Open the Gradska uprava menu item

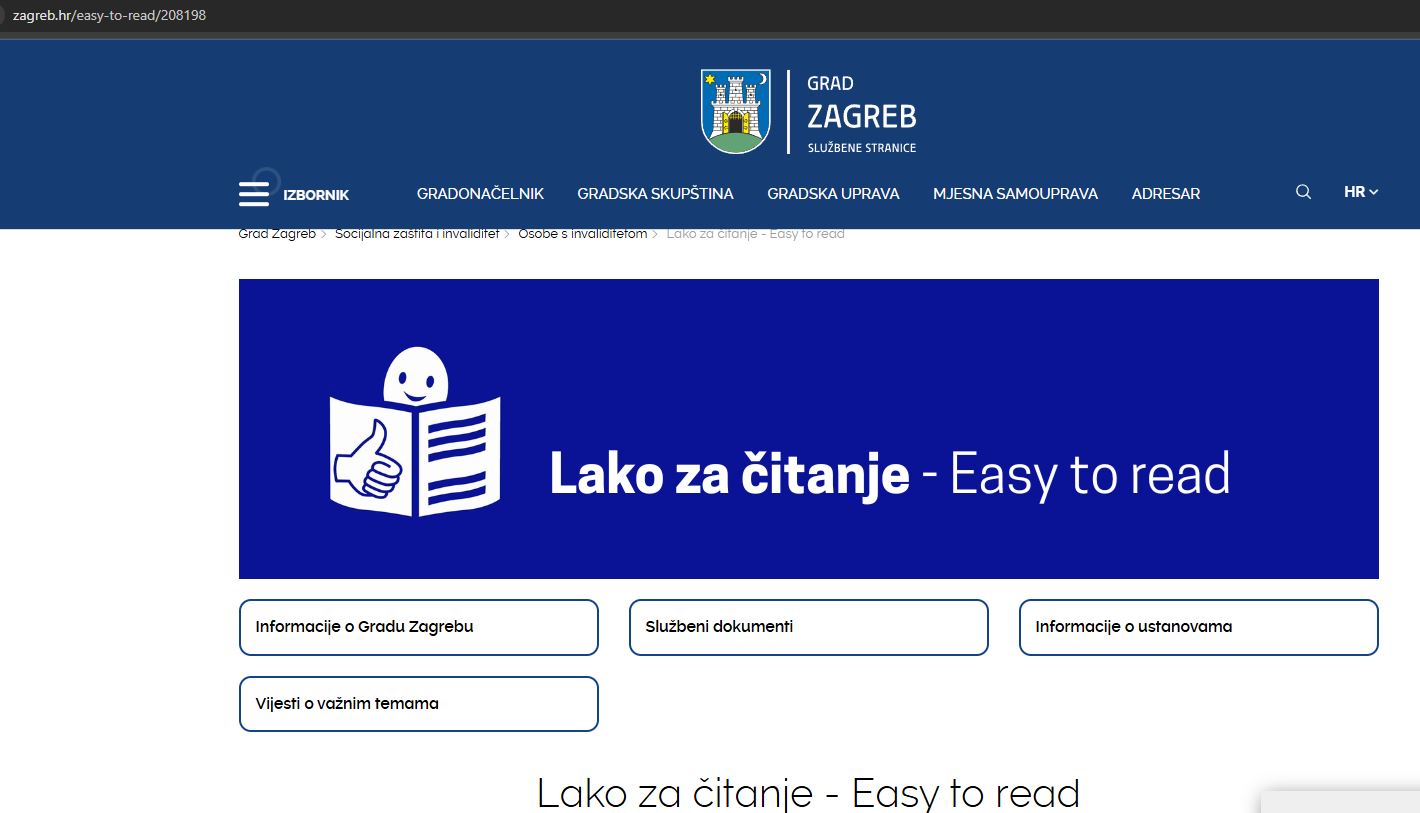pyautogui.click(x=833, y=194)
